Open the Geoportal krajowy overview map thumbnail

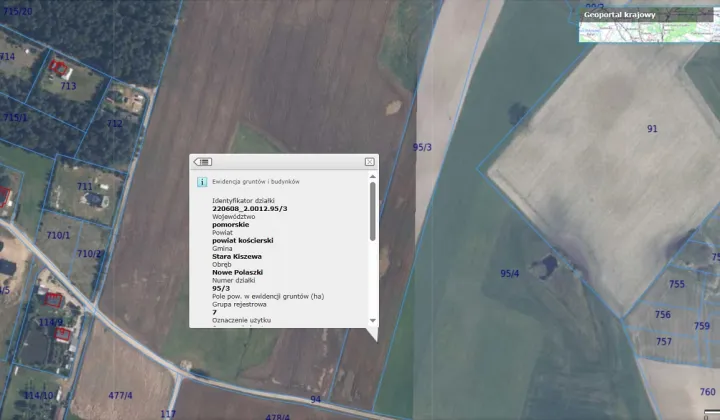pyautogui.click(x=648, y=32)
